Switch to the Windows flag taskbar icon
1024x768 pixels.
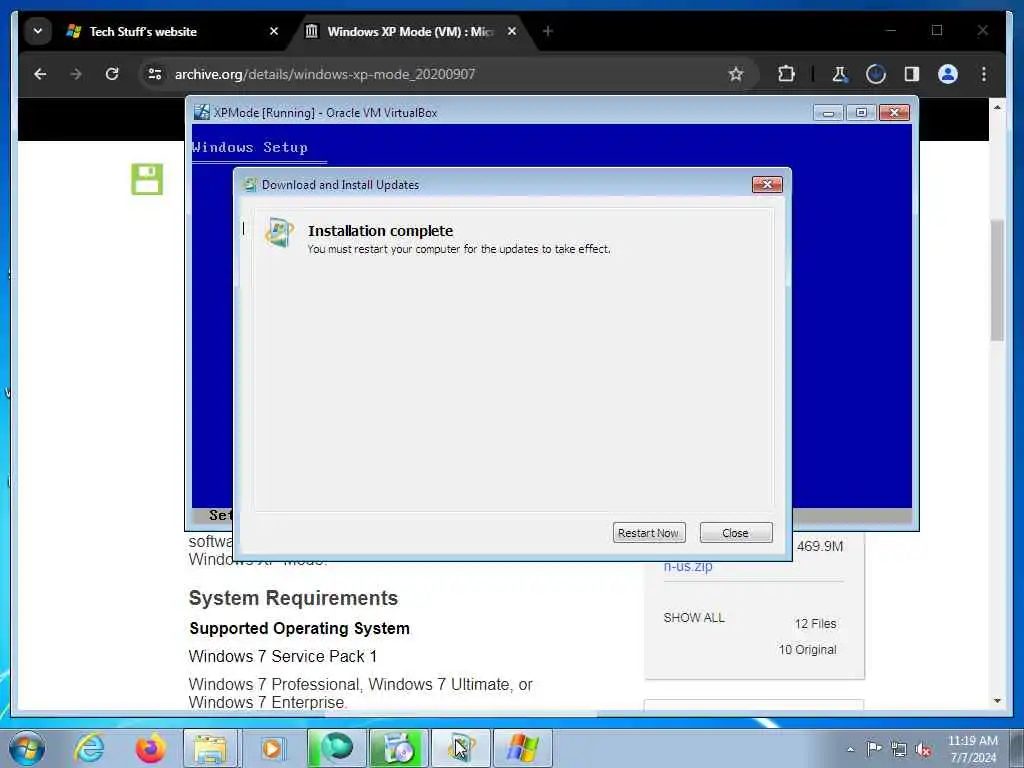coord(522,748)
